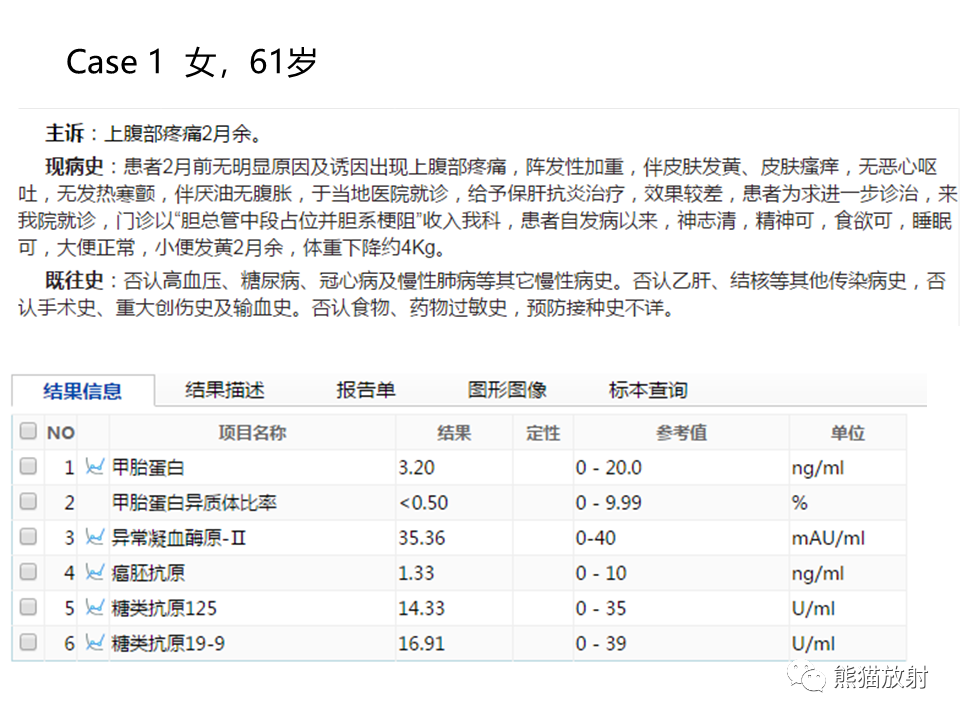Select the 甲胎蛋白异质体比率 item name
The image size is (960, 720).
coord(194,503)
